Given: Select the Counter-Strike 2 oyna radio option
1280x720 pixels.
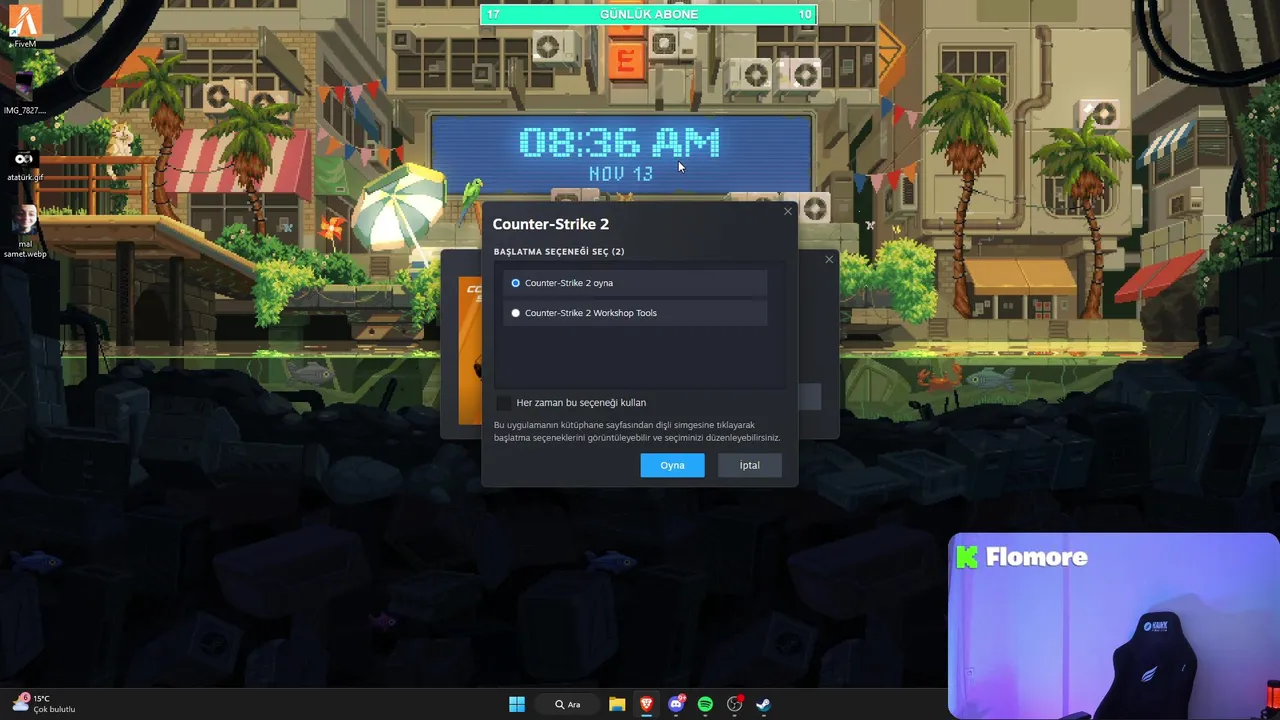Looking at the screenshot, I should click(x=636, y=283).
